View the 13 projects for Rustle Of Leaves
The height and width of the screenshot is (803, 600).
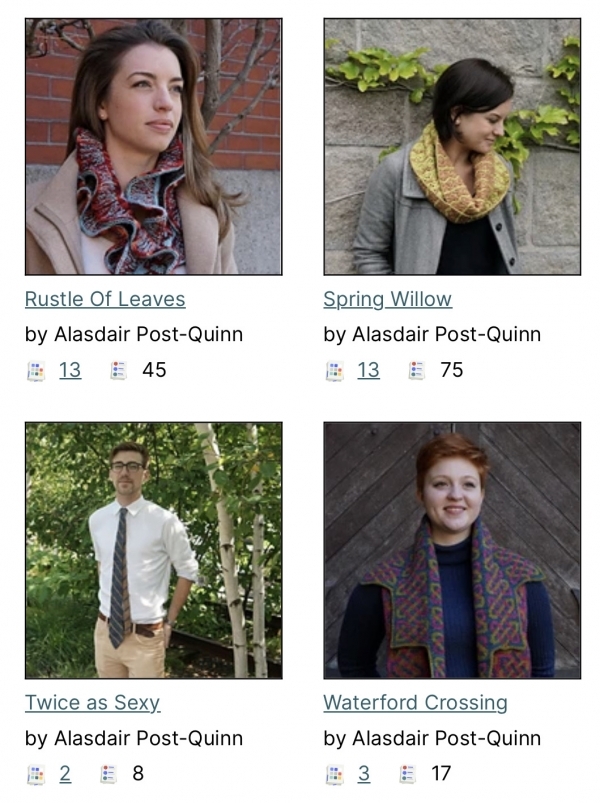70,370
